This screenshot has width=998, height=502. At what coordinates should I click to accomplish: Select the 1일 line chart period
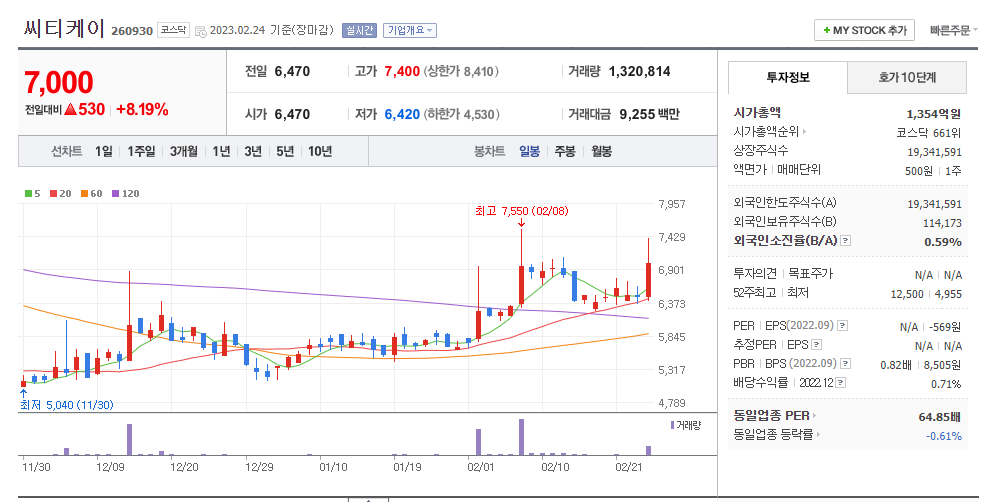point(104,151)
